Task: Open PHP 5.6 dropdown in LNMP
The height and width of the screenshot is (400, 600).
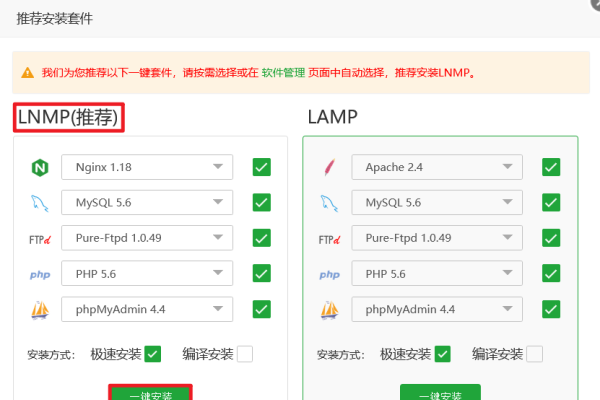Action: coord(147,273)
